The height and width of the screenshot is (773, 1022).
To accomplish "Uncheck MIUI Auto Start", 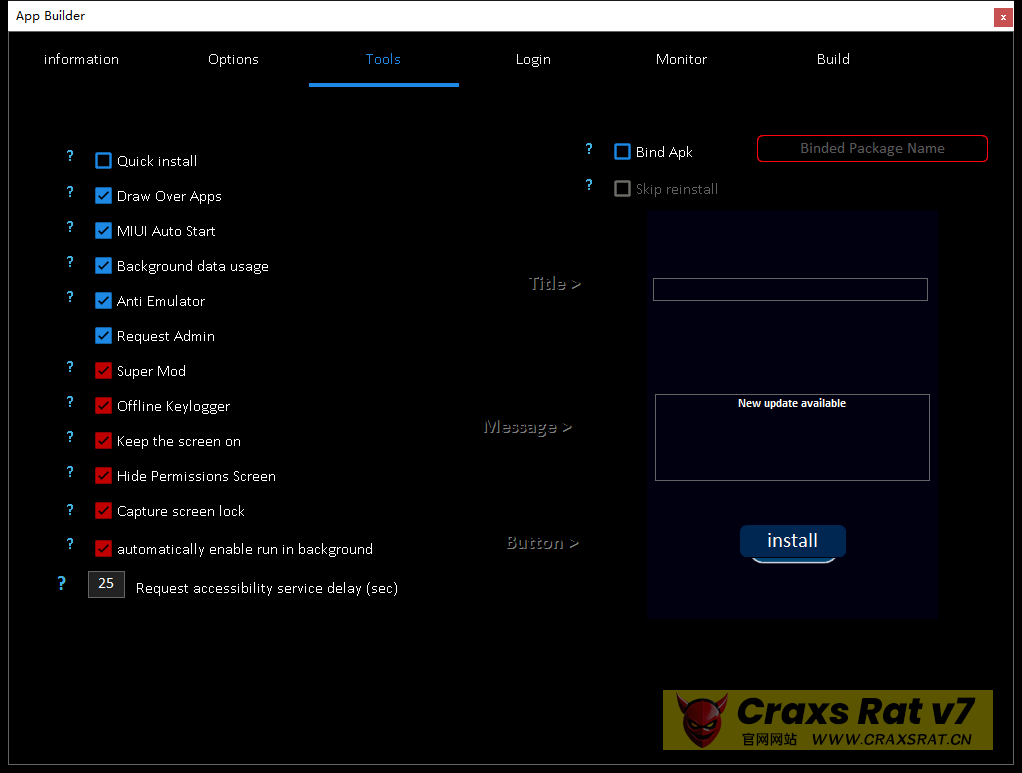I will click(103, 230).
